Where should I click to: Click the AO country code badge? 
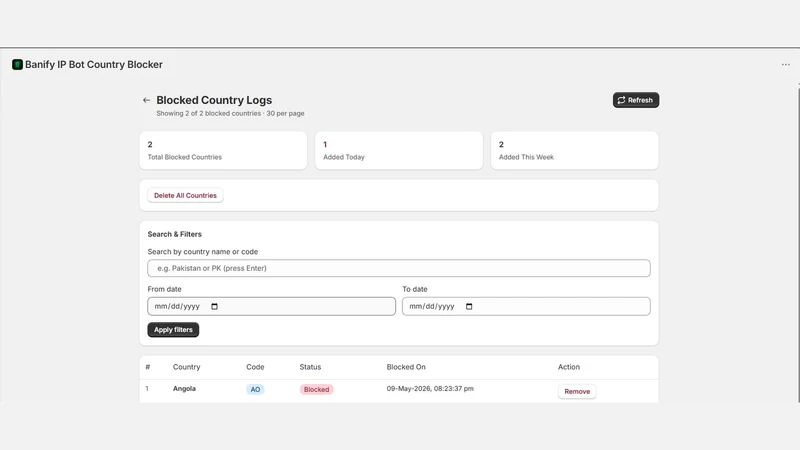click(255, 389)
